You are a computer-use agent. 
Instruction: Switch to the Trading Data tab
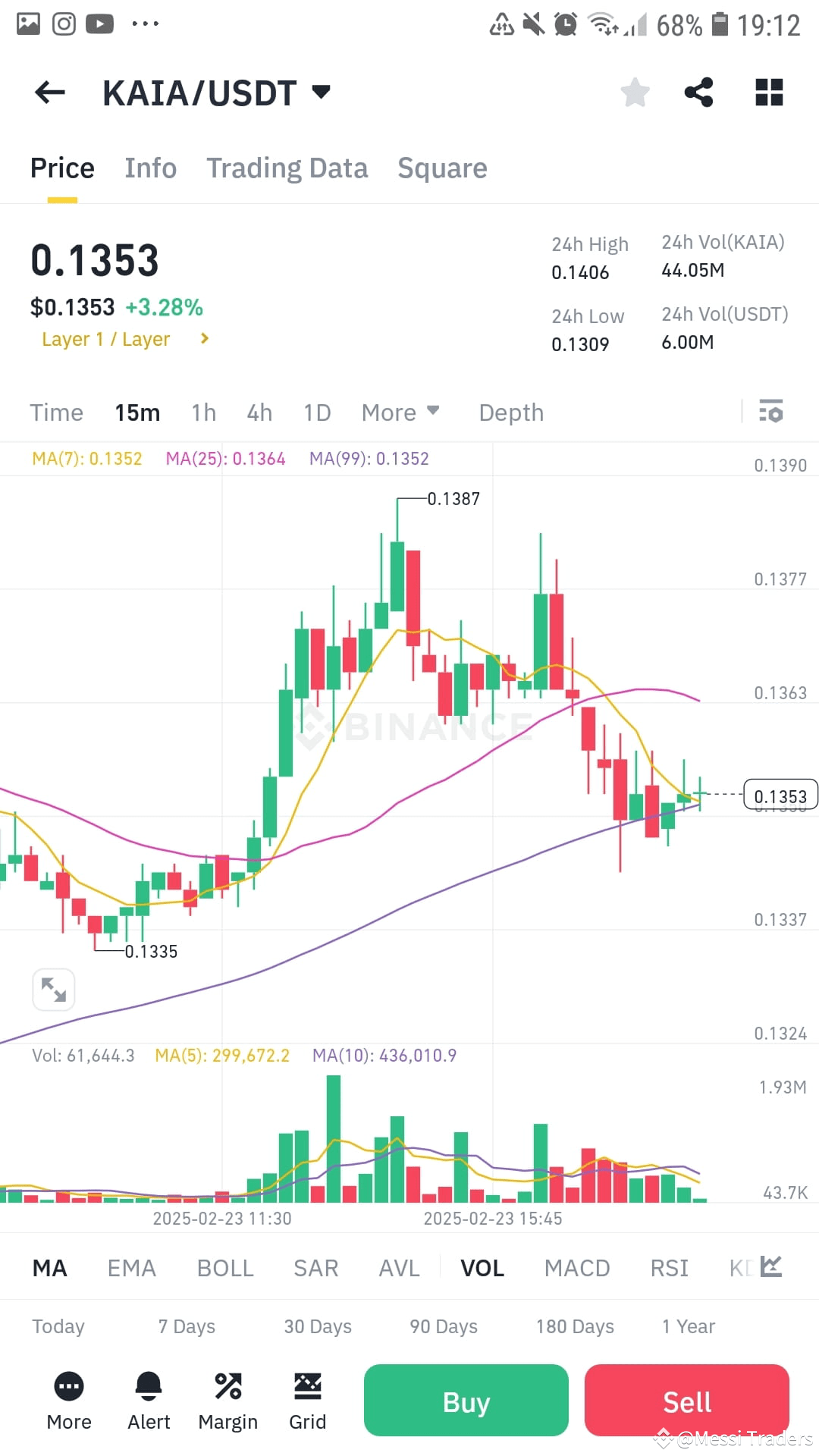[287, 168]
